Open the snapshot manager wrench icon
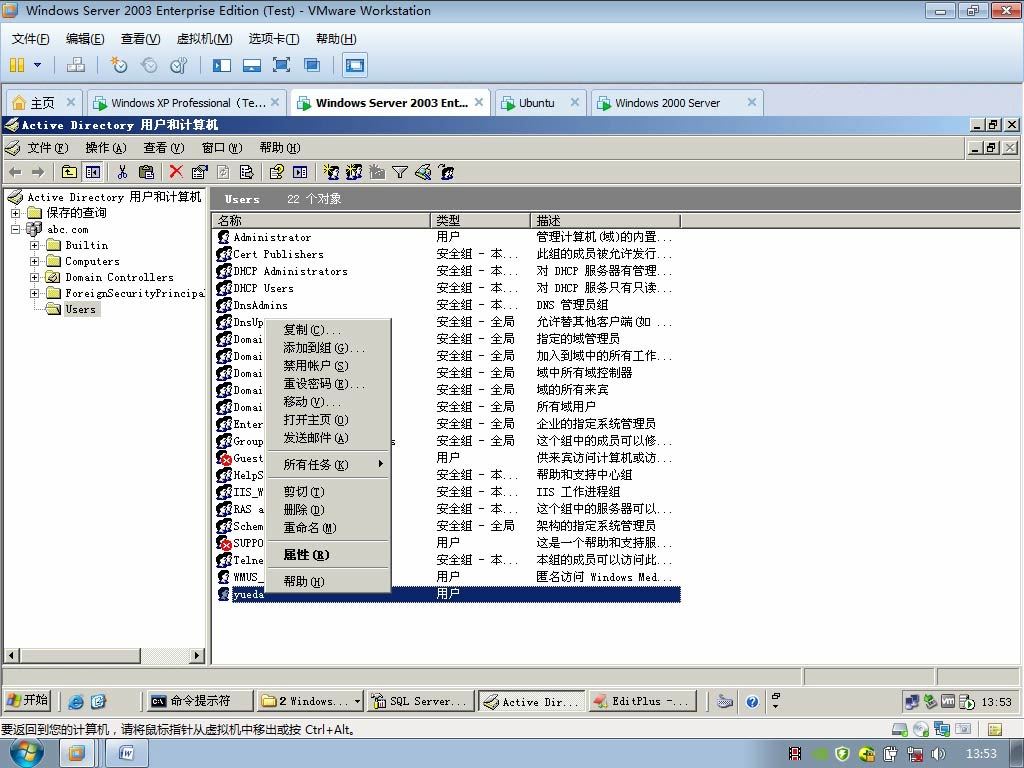 click(178, 65)
